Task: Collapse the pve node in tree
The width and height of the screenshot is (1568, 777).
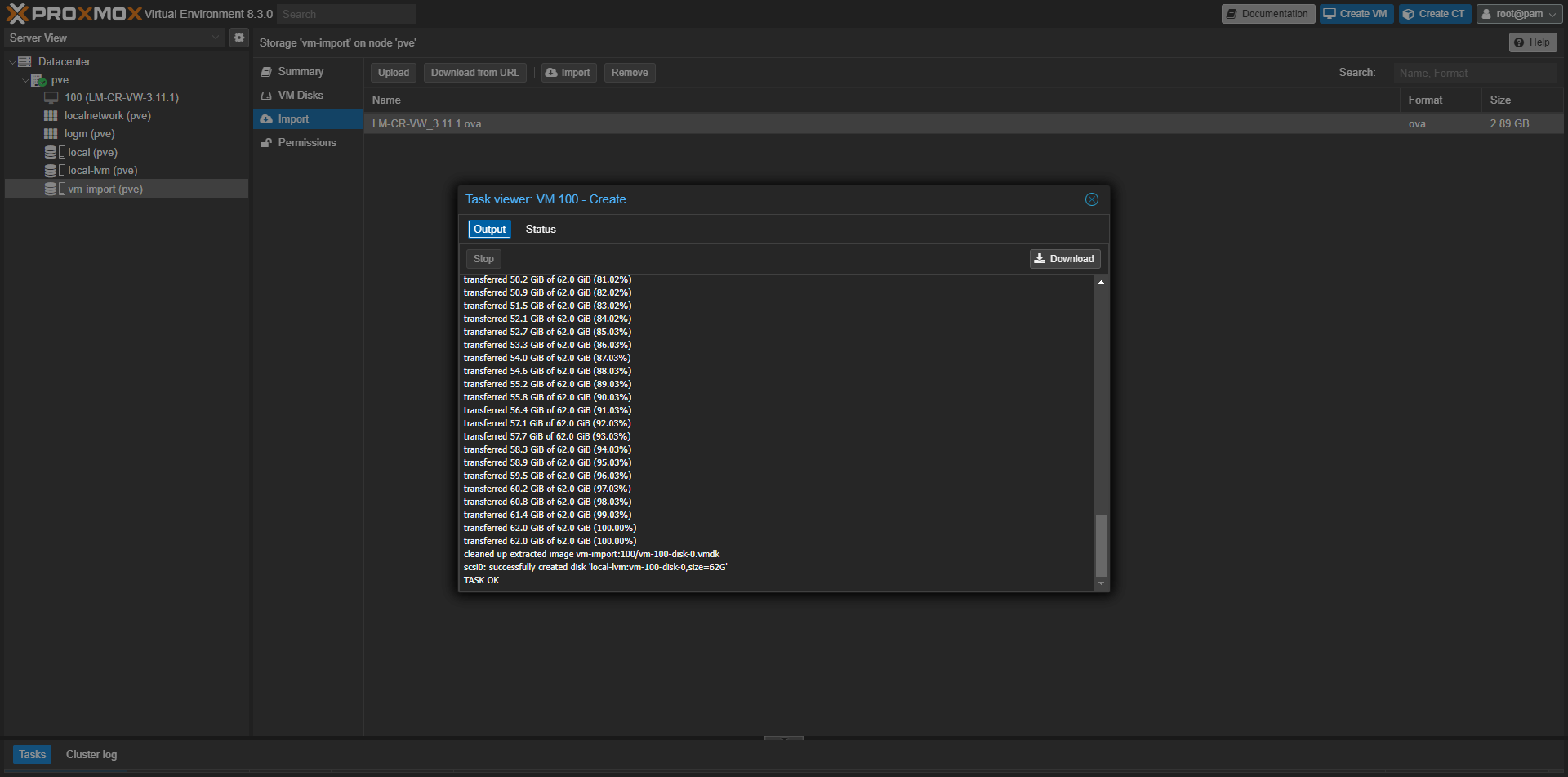Action: [x=25, y=80]
